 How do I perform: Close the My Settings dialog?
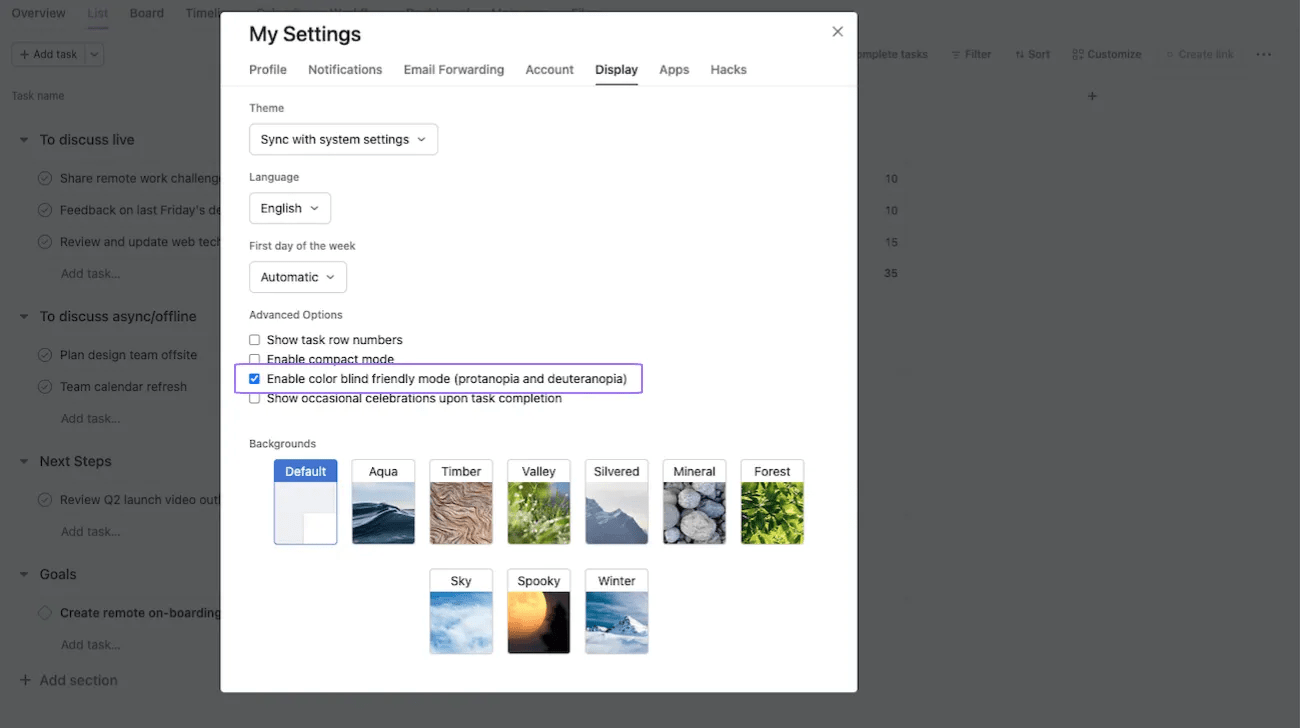click(x=837, y=32)
